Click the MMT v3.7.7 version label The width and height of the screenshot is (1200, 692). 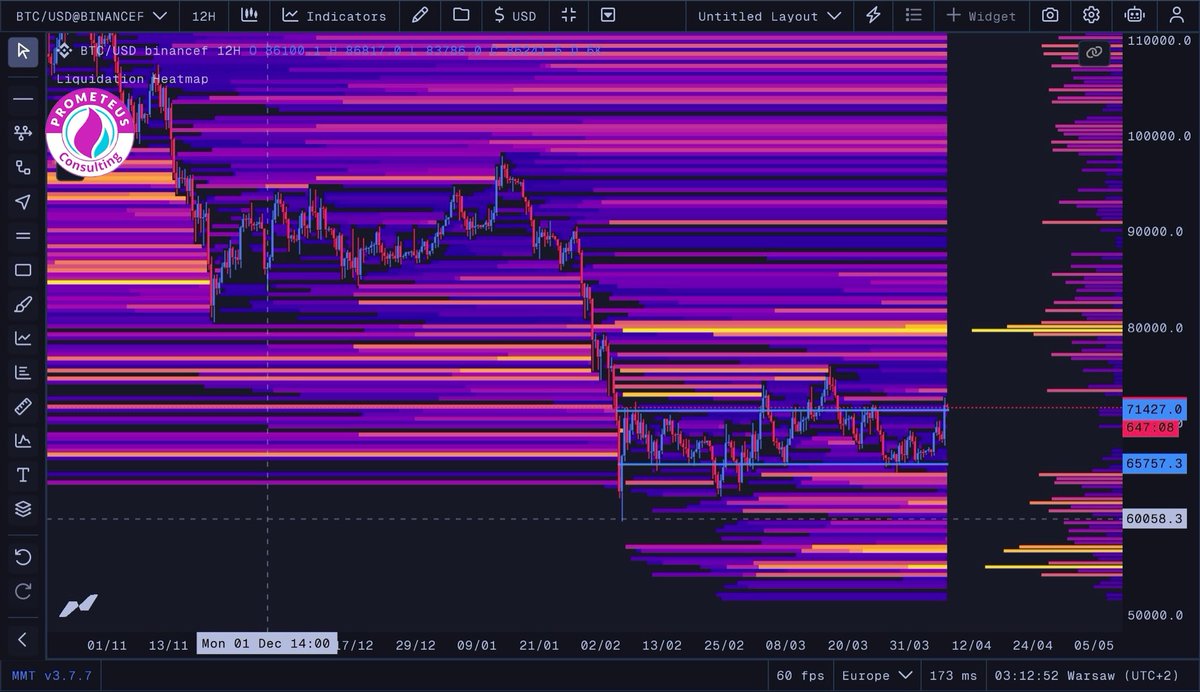pyautogui.click(x=52, y=676)
